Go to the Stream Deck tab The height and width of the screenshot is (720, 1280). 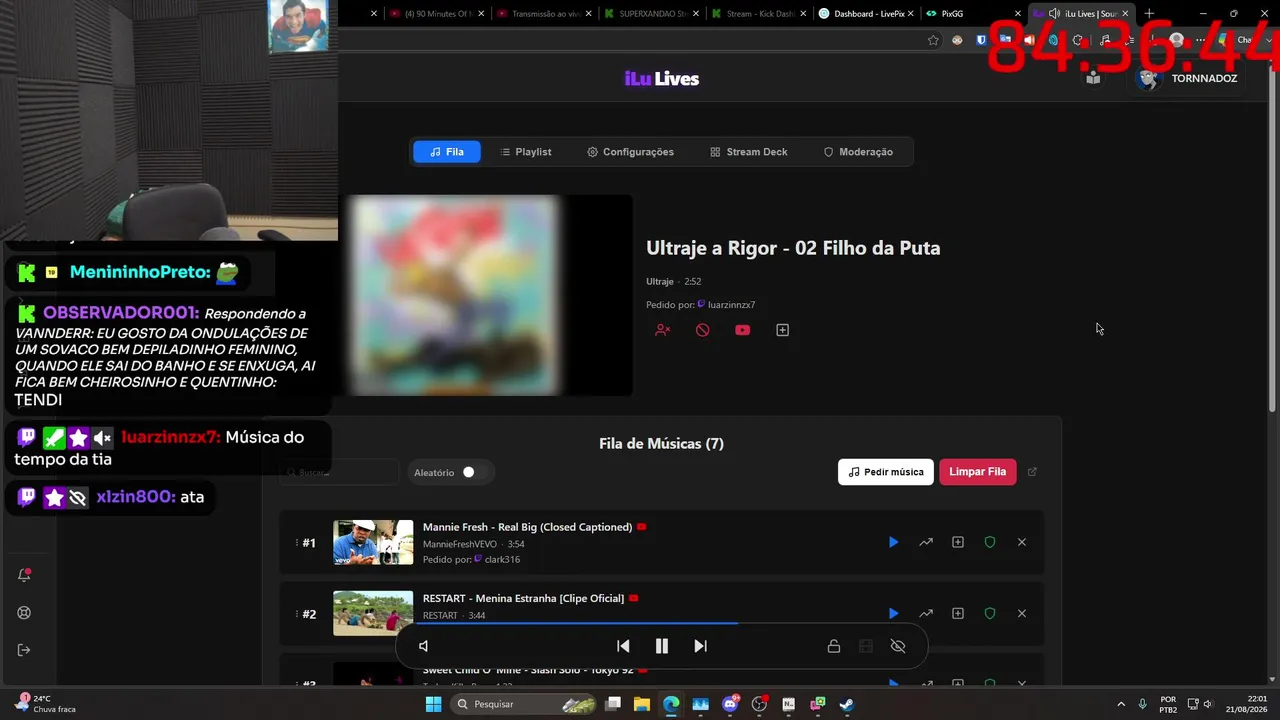(749, 152)
